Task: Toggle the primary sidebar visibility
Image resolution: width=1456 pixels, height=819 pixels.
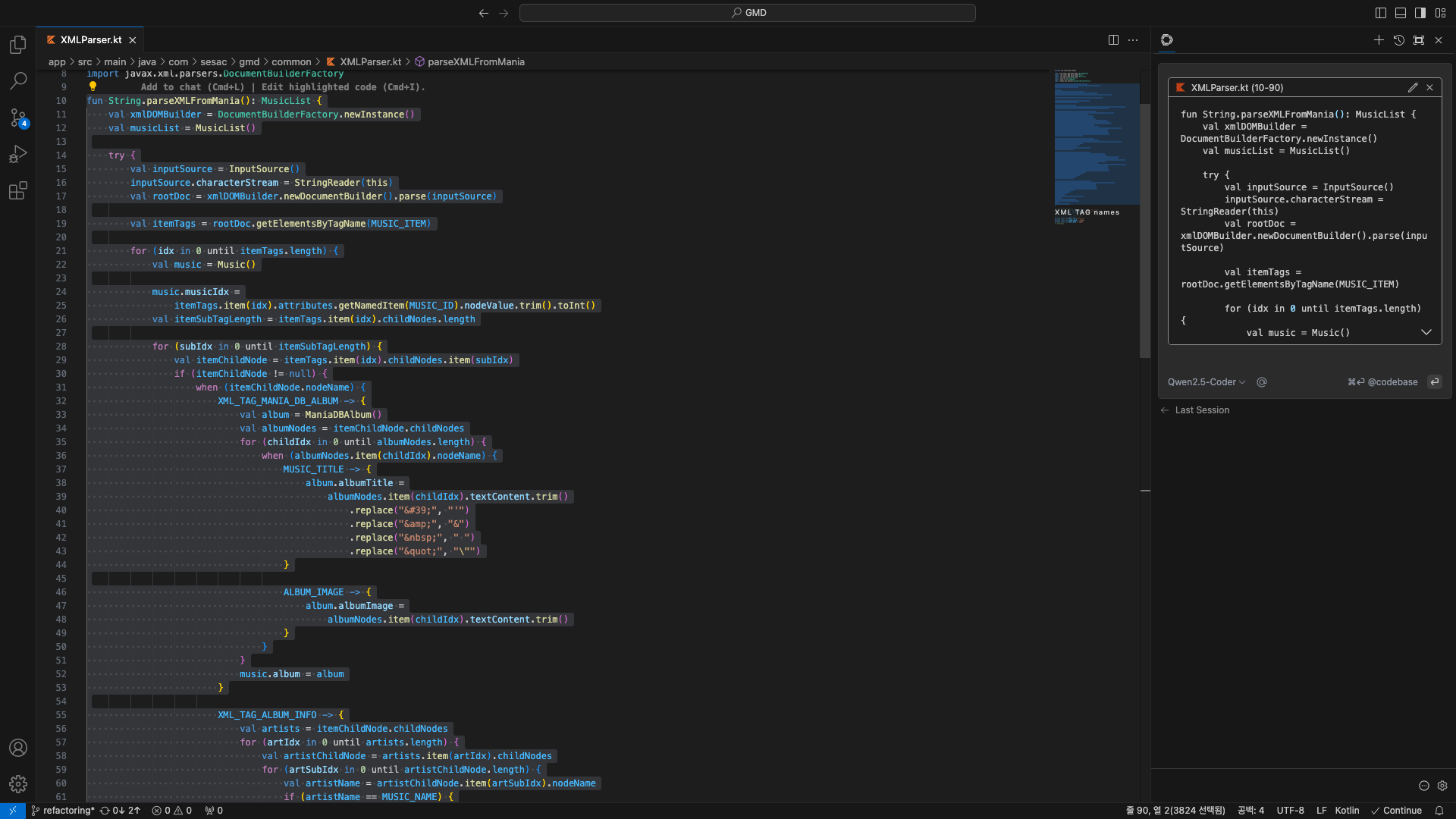Action: pyautogui.click(x=1380, y=13)
